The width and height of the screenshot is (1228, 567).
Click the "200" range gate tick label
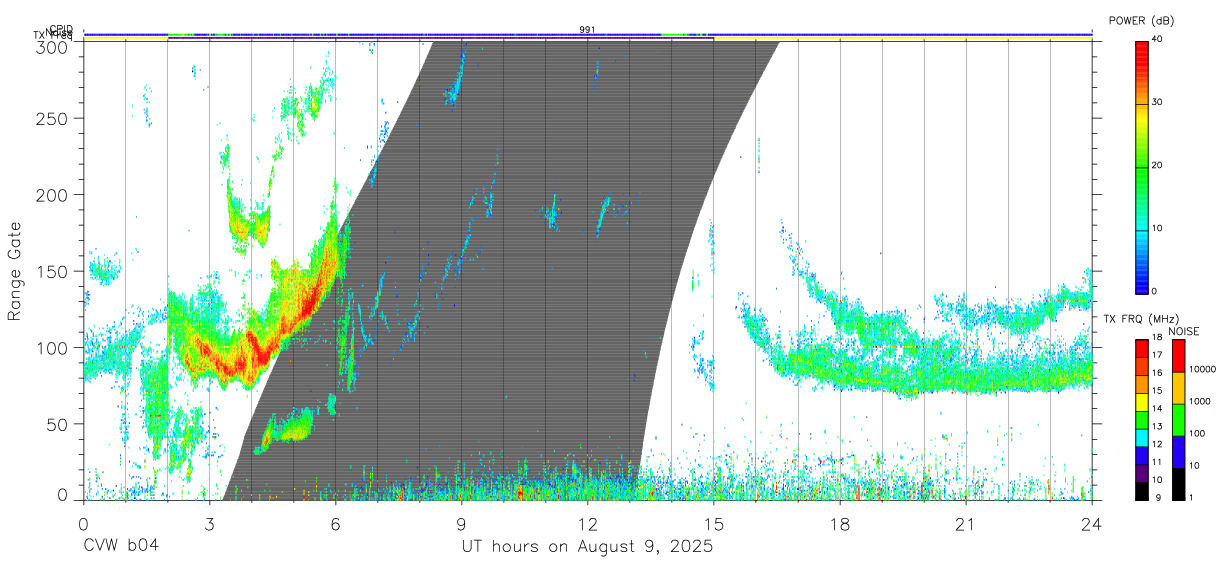pyautogui.click(x=54, y=195)
